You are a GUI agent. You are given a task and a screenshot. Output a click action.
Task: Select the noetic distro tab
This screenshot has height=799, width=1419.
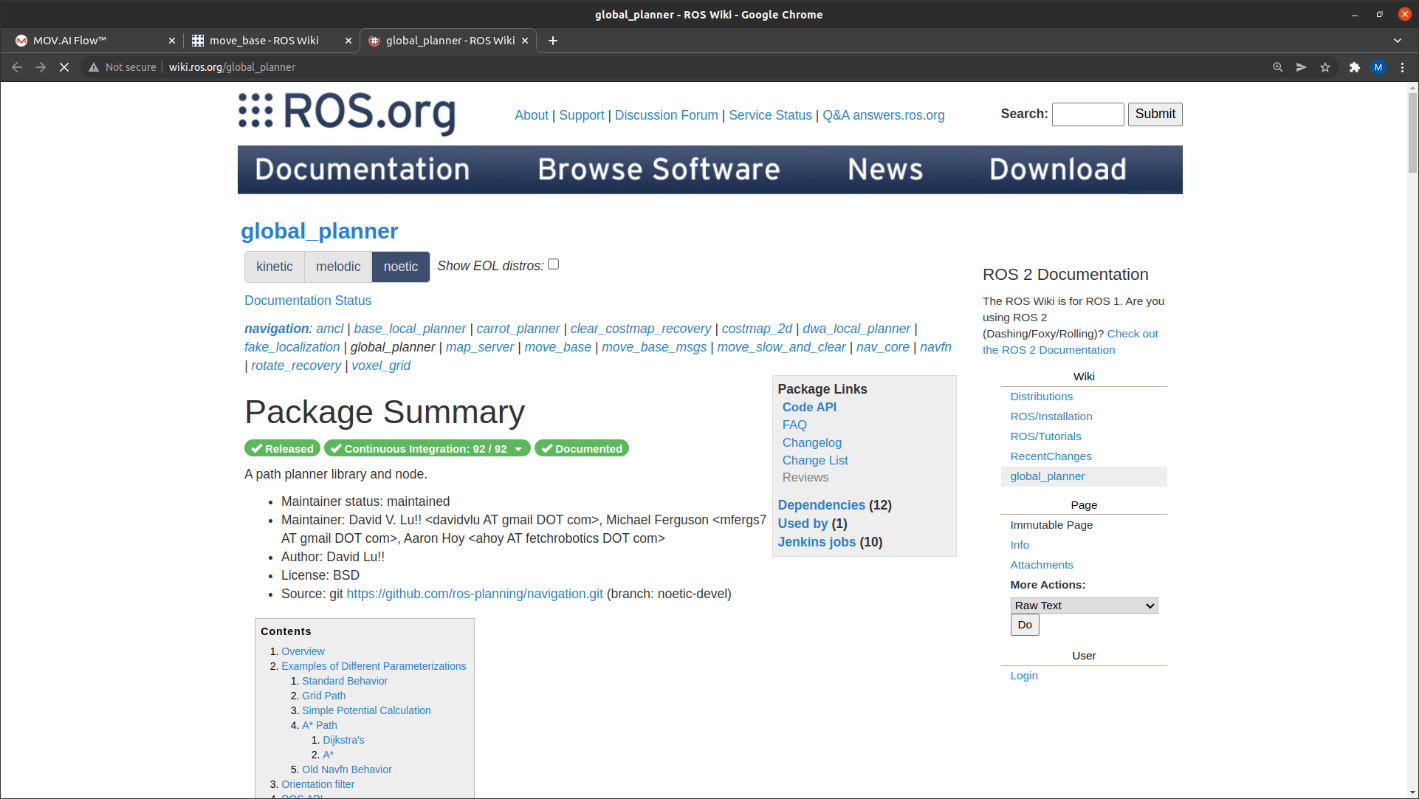click(x=401, y=267)
